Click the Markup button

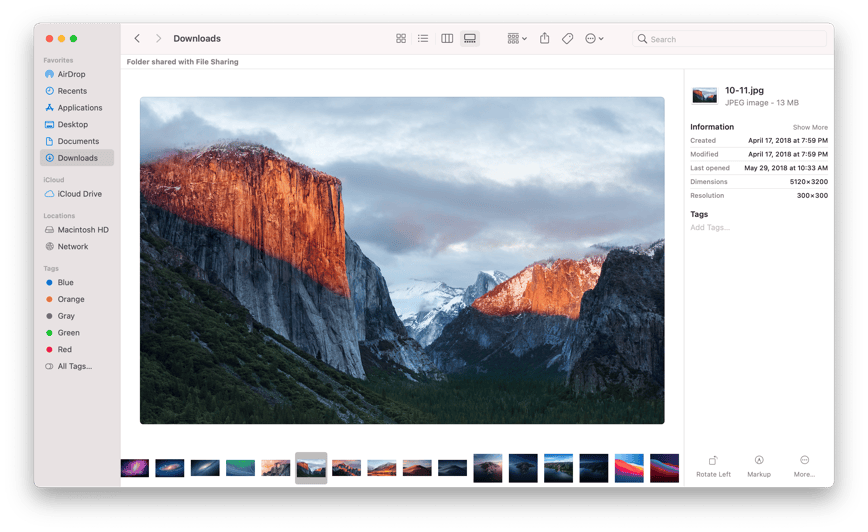pyautogui.click(x=759, y=466)
